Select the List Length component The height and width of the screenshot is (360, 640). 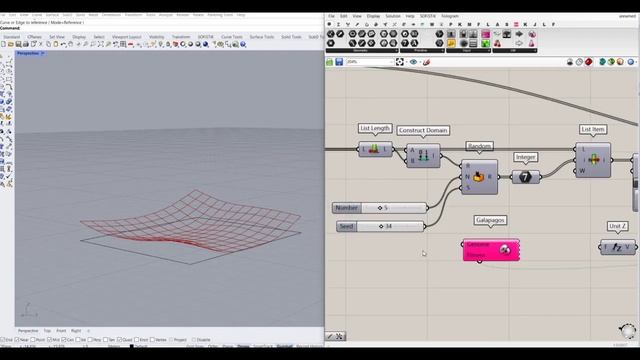tap(375, 149)
